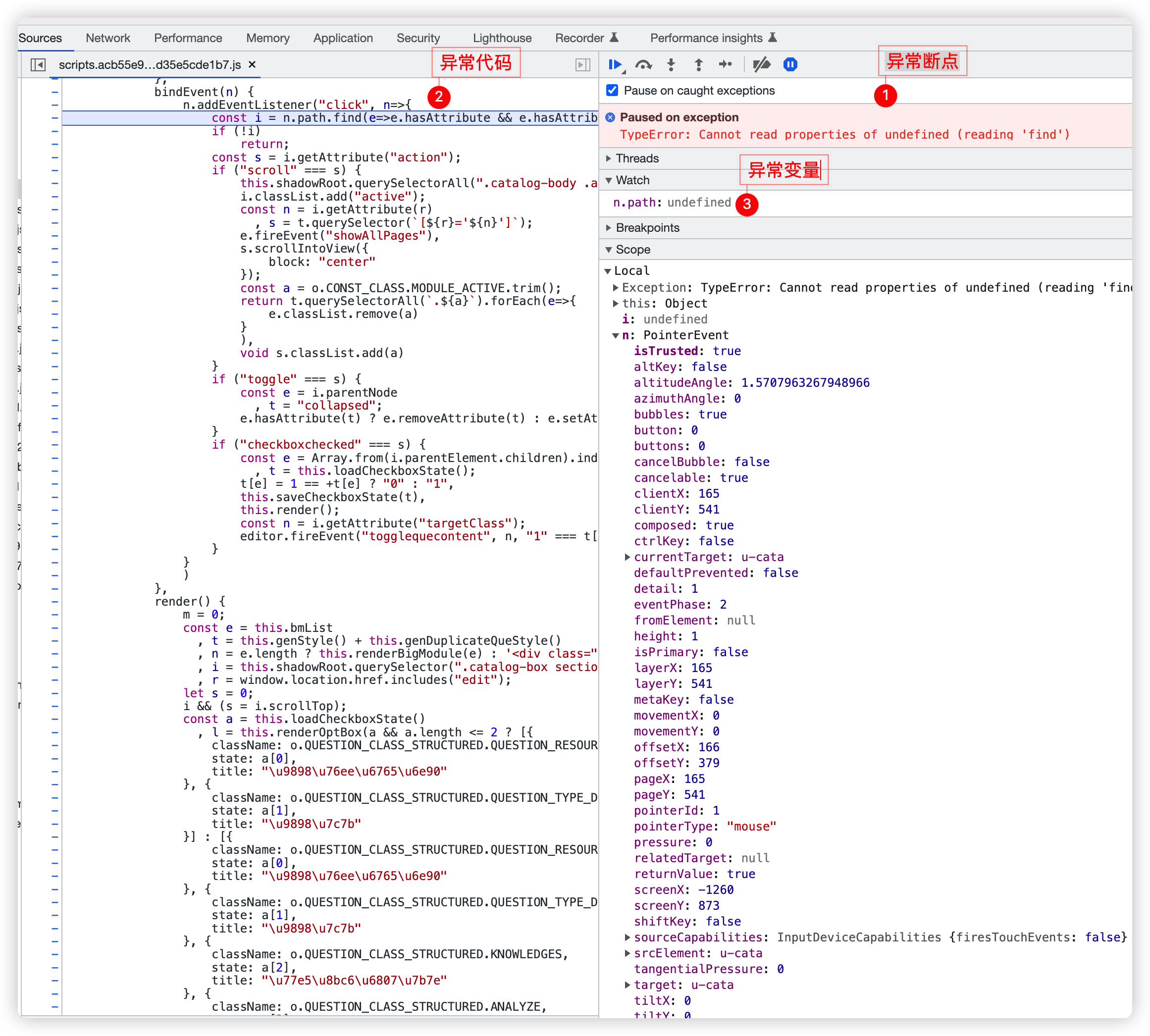The width and height of the screenshot is (1150, 1036).
Task: Click the highlighted n.path.find code line
Action: coord(330,118)
